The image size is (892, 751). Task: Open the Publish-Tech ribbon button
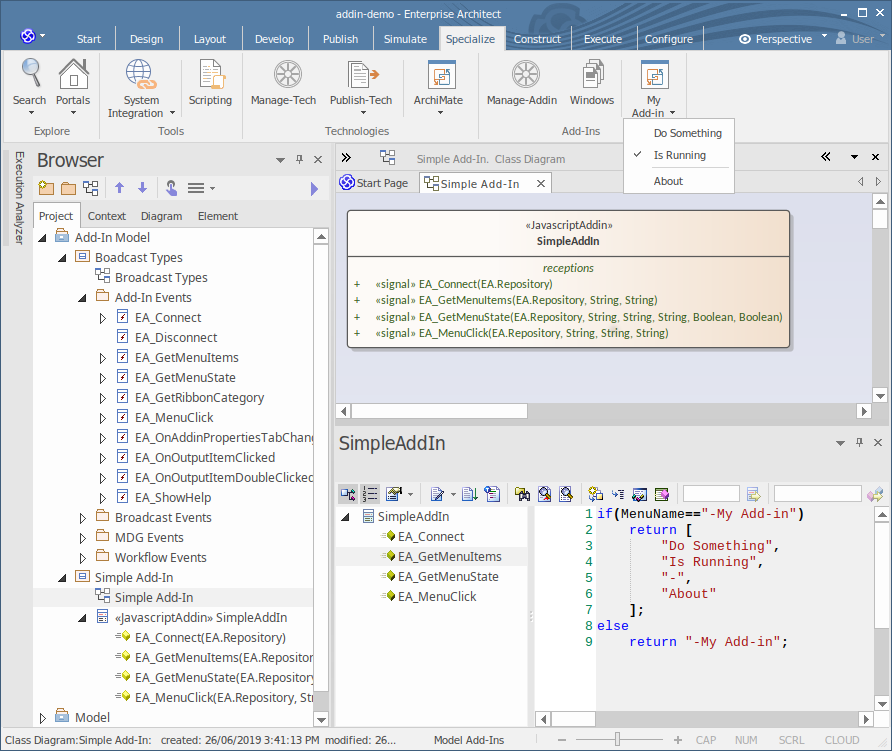tap(361, 85)
